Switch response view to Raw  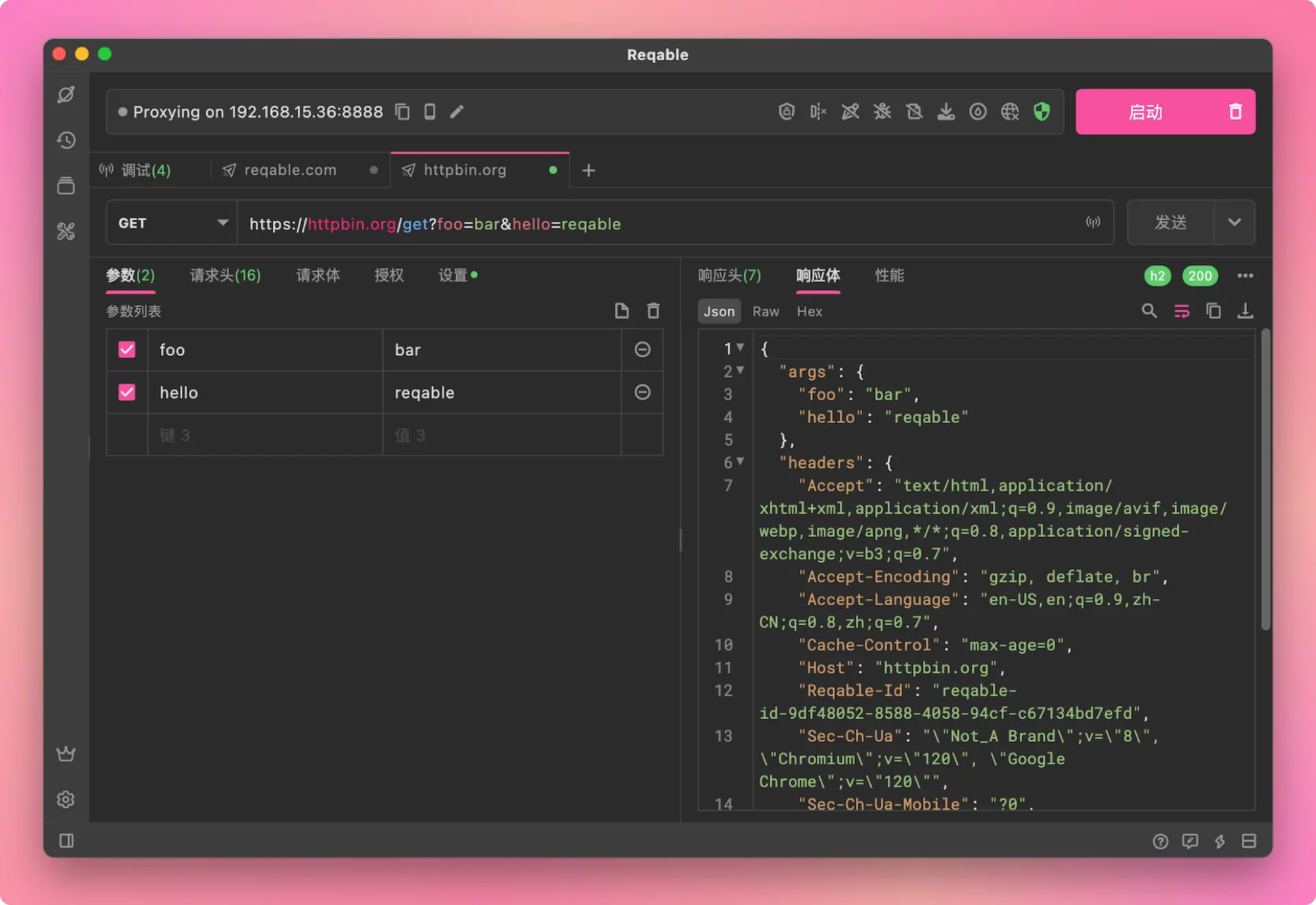[x=766, y=311]
